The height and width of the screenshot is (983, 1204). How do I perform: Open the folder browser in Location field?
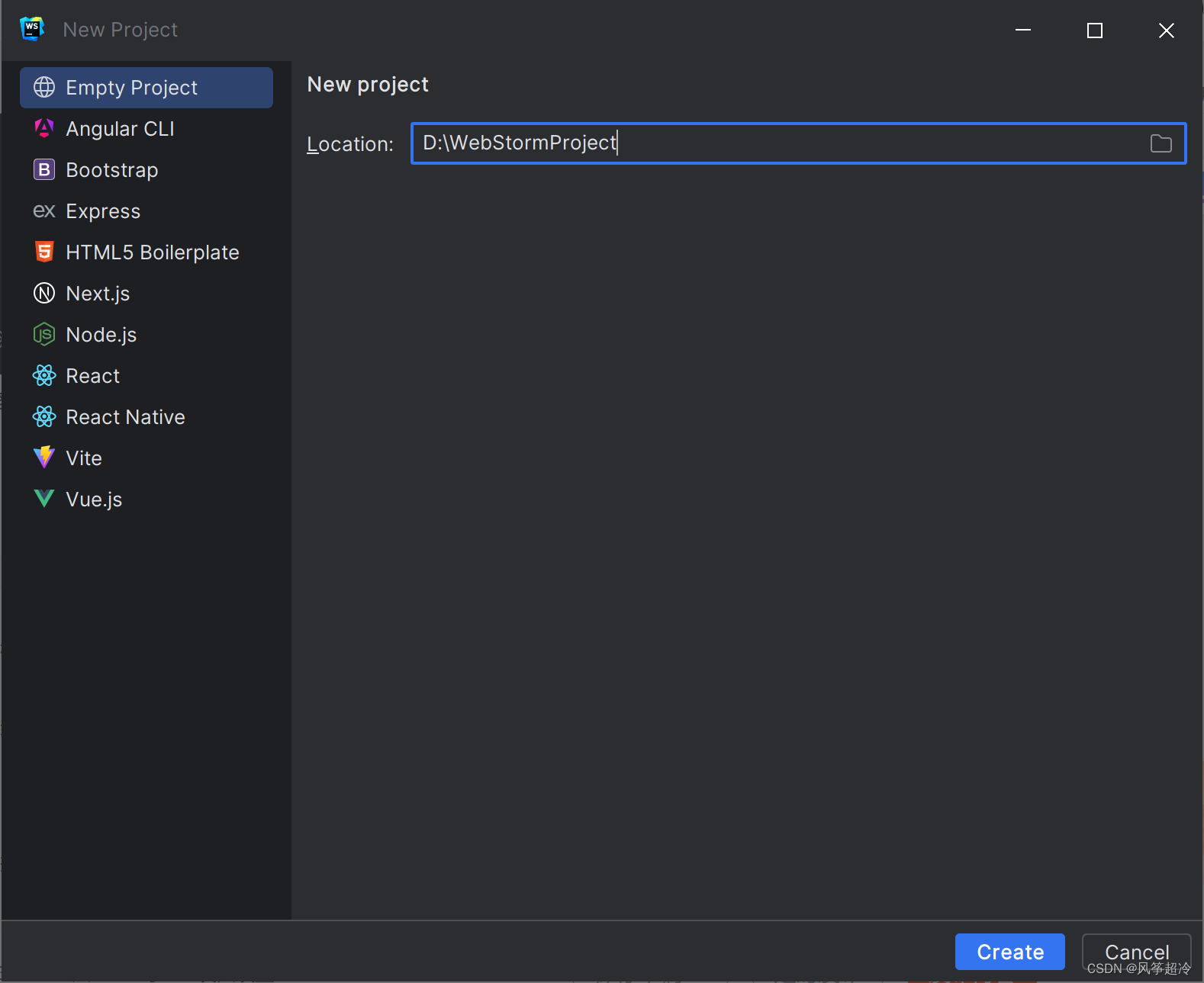coord(1161,143)
